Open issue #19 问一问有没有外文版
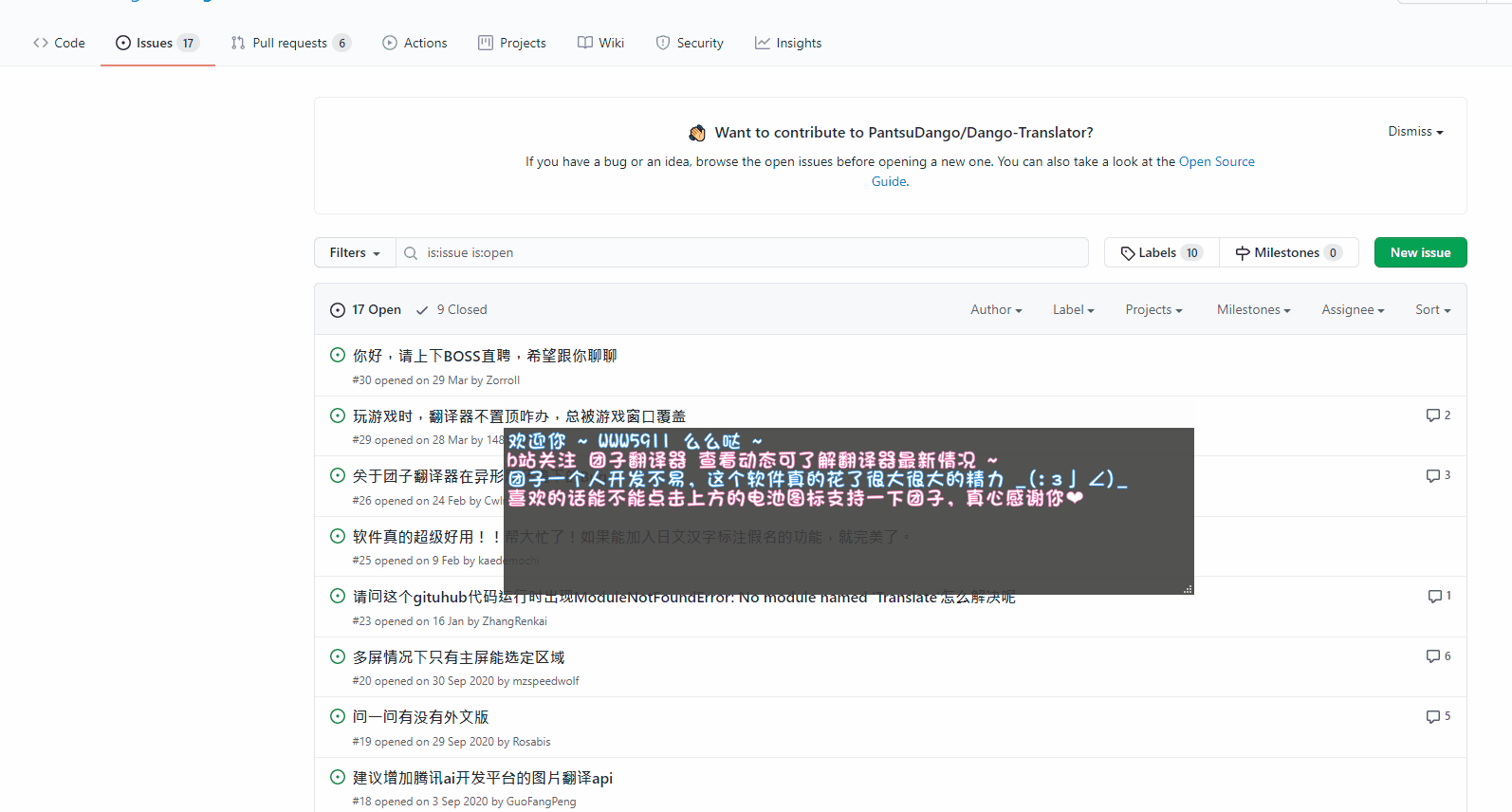 (x=420, y=717)
